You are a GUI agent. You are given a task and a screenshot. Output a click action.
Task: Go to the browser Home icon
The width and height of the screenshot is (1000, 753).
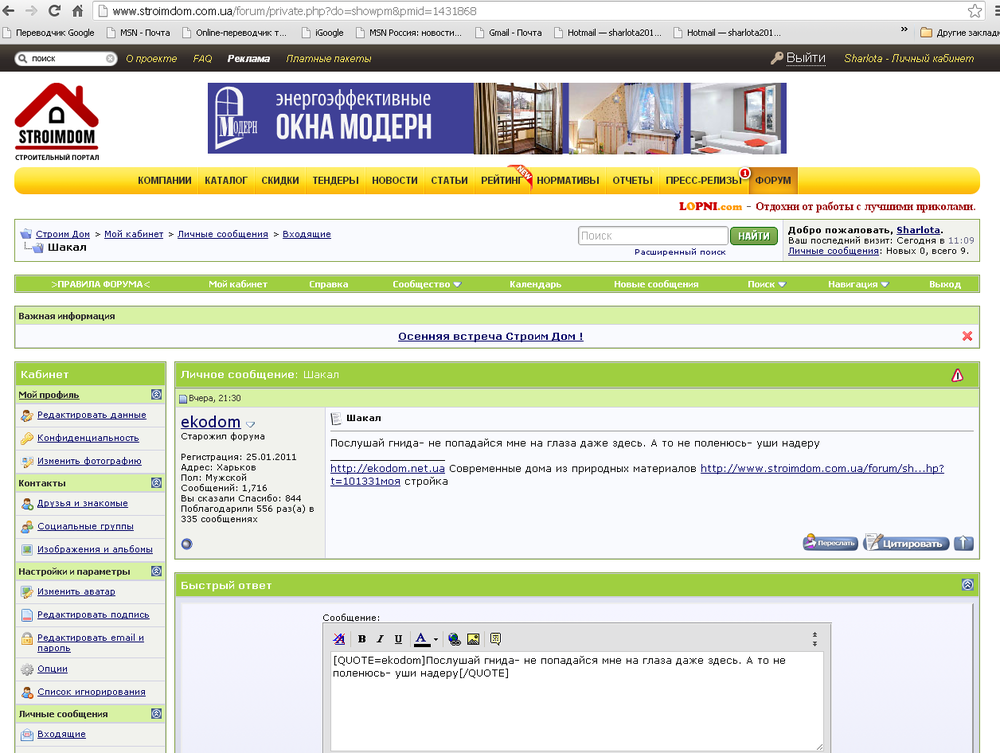77,11
